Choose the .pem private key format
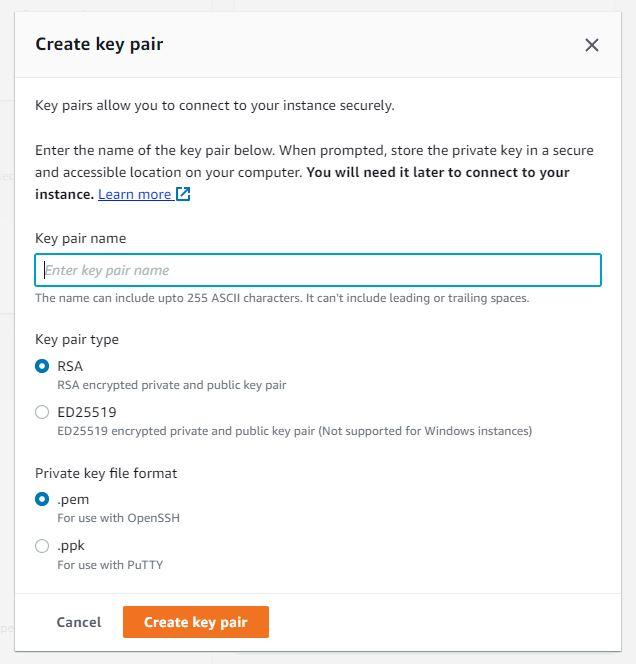 (x=42, y=499)
